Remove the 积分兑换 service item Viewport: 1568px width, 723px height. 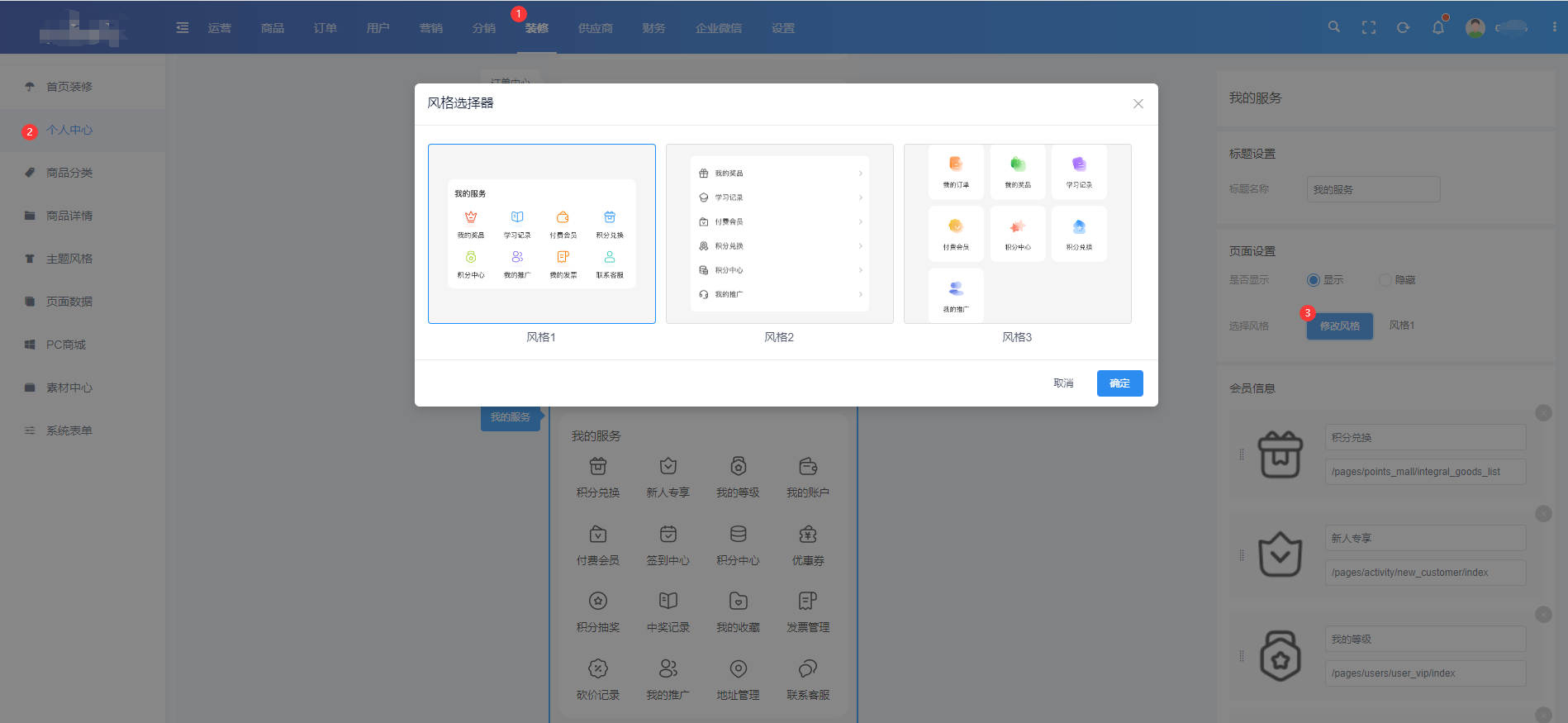tap(1543, 413)
